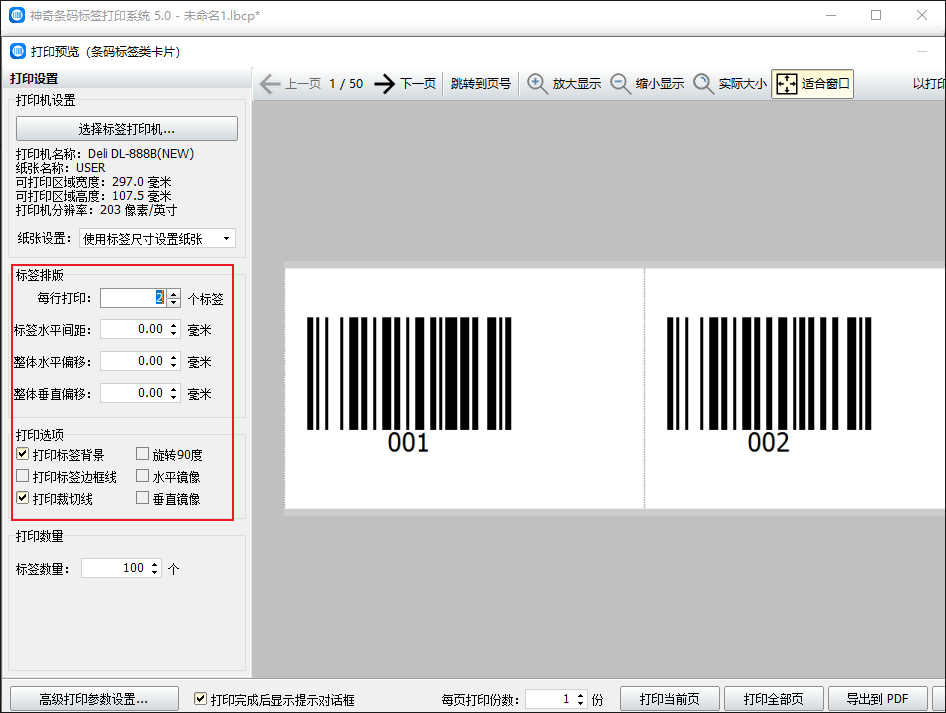This screenshot has height=713, width=946.
Task: Click 跳转到页号 toolbar item
Action: click(x=481, y=84)
